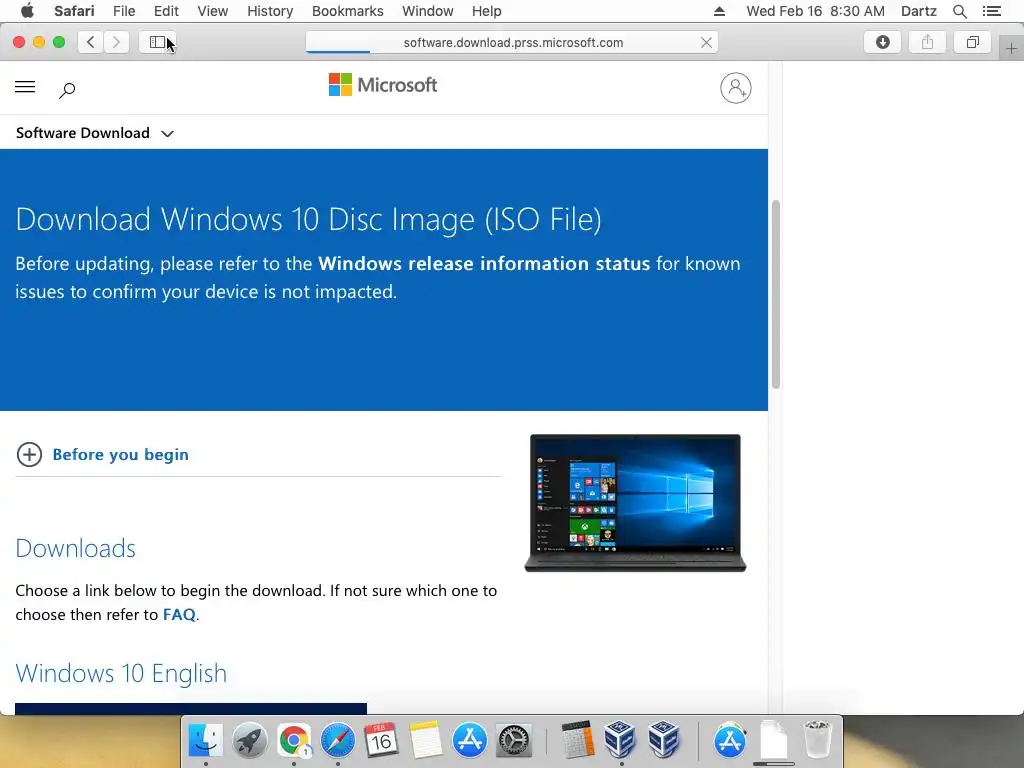
Task: Click the Windows 10 English heading
Action: click(x=121, y=673)
